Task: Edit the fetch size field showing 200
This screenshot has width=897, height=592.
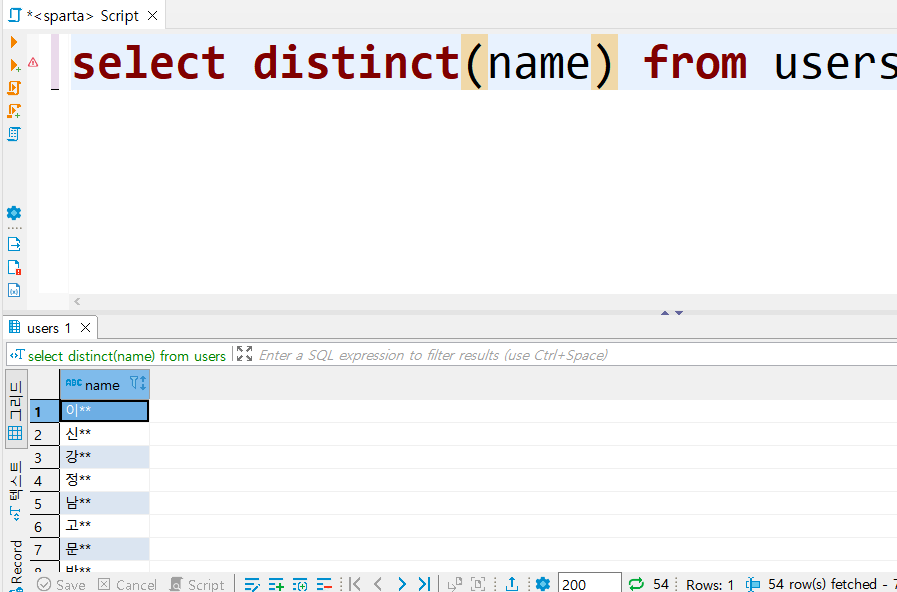Action: (x=589, y=584)
